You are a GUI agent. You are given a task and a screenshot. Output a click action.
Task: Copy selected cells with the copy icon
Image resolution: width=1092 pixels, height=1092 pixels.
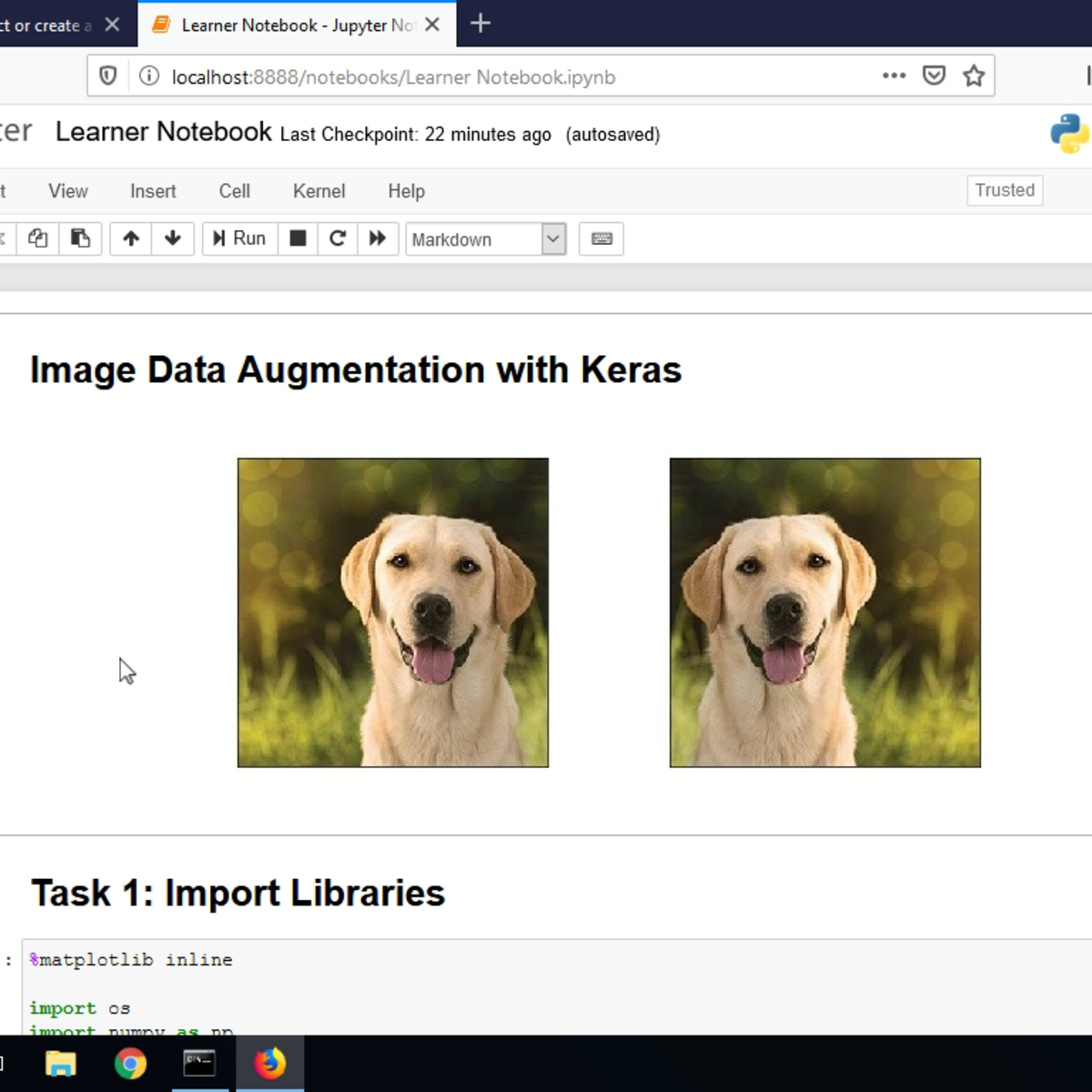pos(37,238)
